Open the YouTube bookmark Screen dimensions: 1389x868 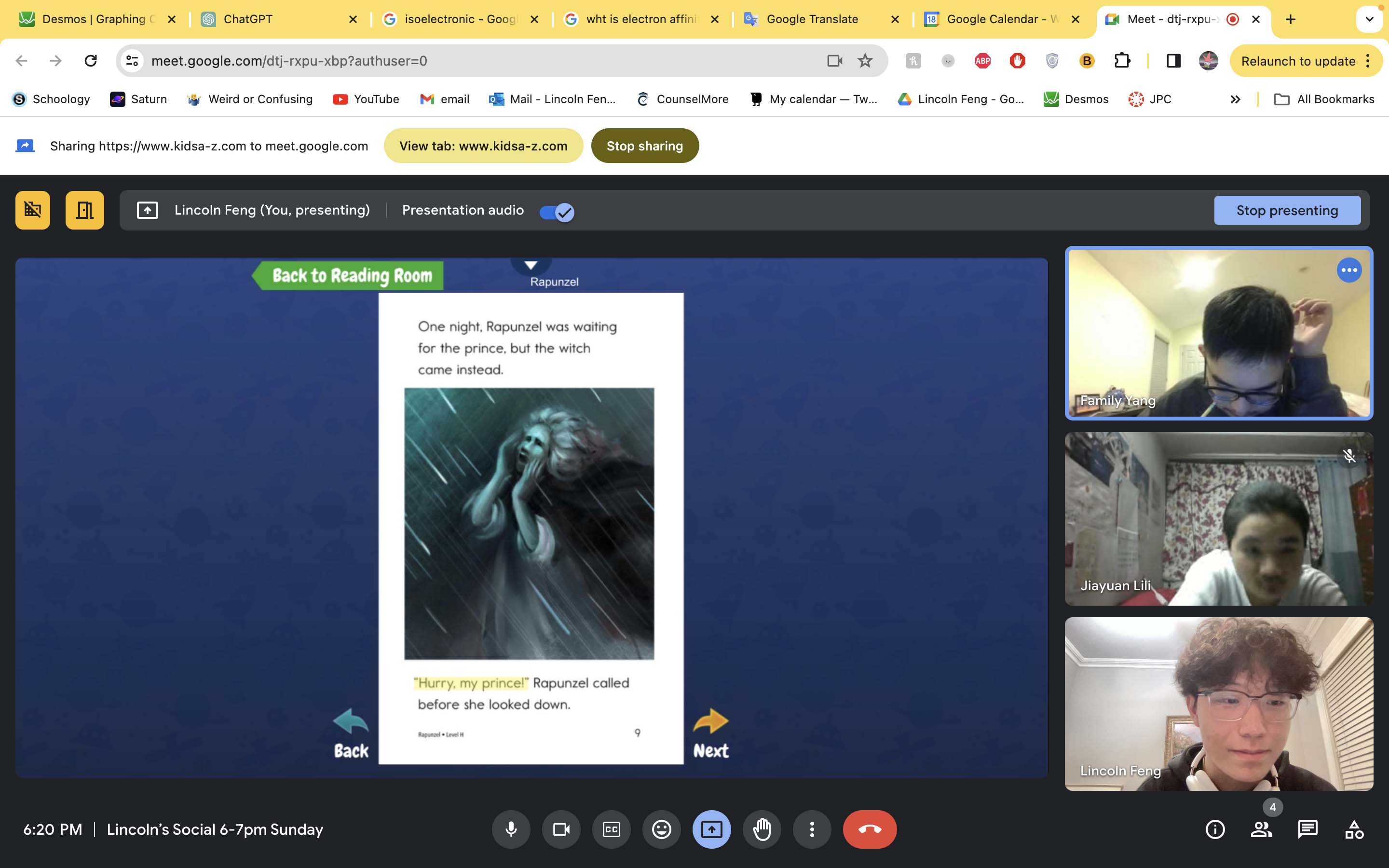tap(366, 99)
